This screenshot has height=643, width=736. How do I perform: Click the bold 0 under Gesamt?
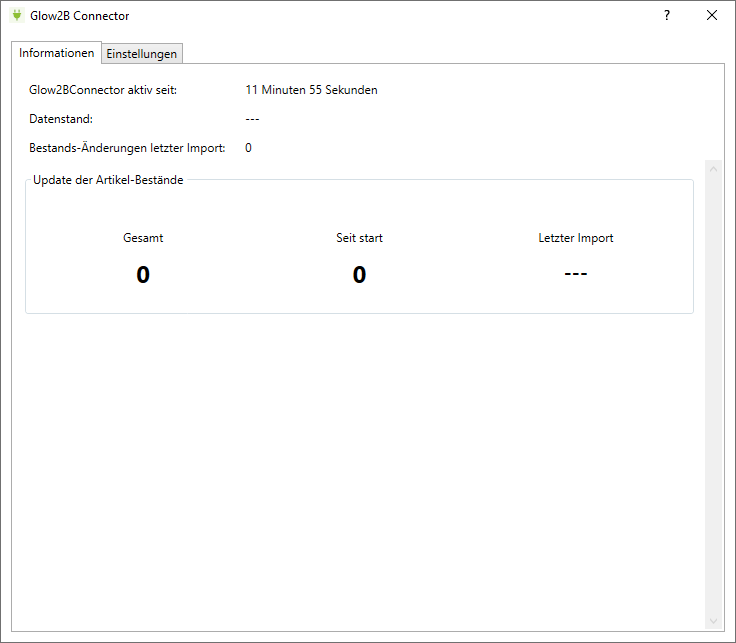143,275
